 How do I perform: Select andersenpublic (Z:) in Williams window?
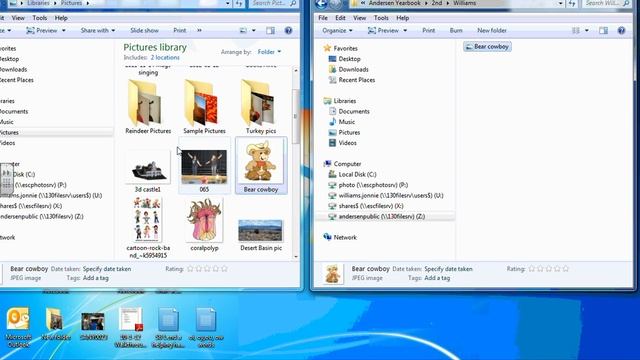(x=377, y=217)
